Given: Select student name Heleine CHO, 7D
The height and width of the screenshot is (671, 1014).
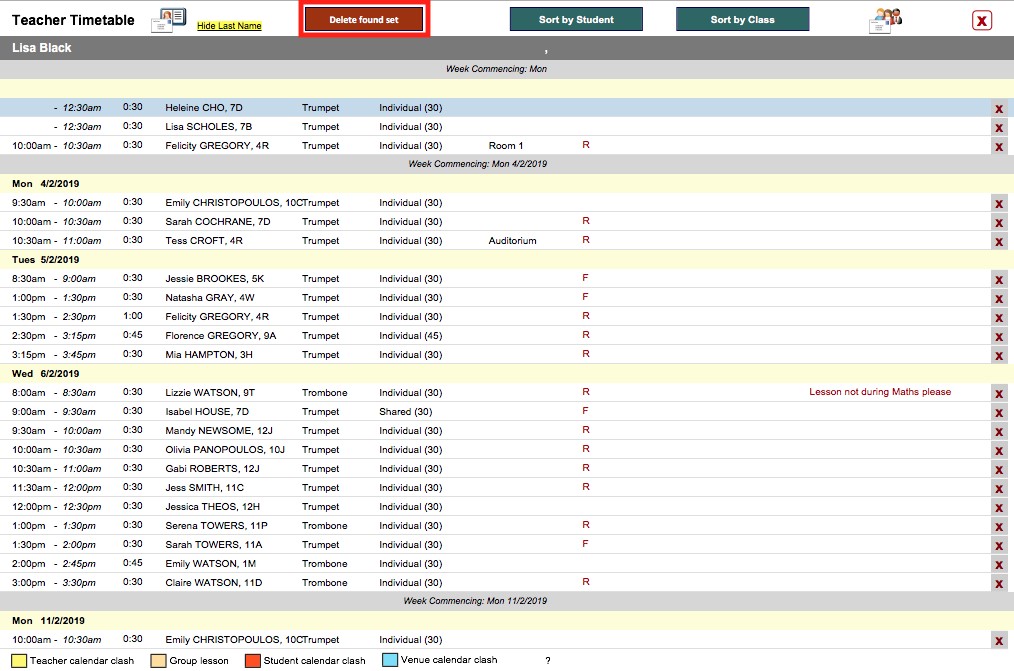Looking at the screenshot, I should coord(204,107).
